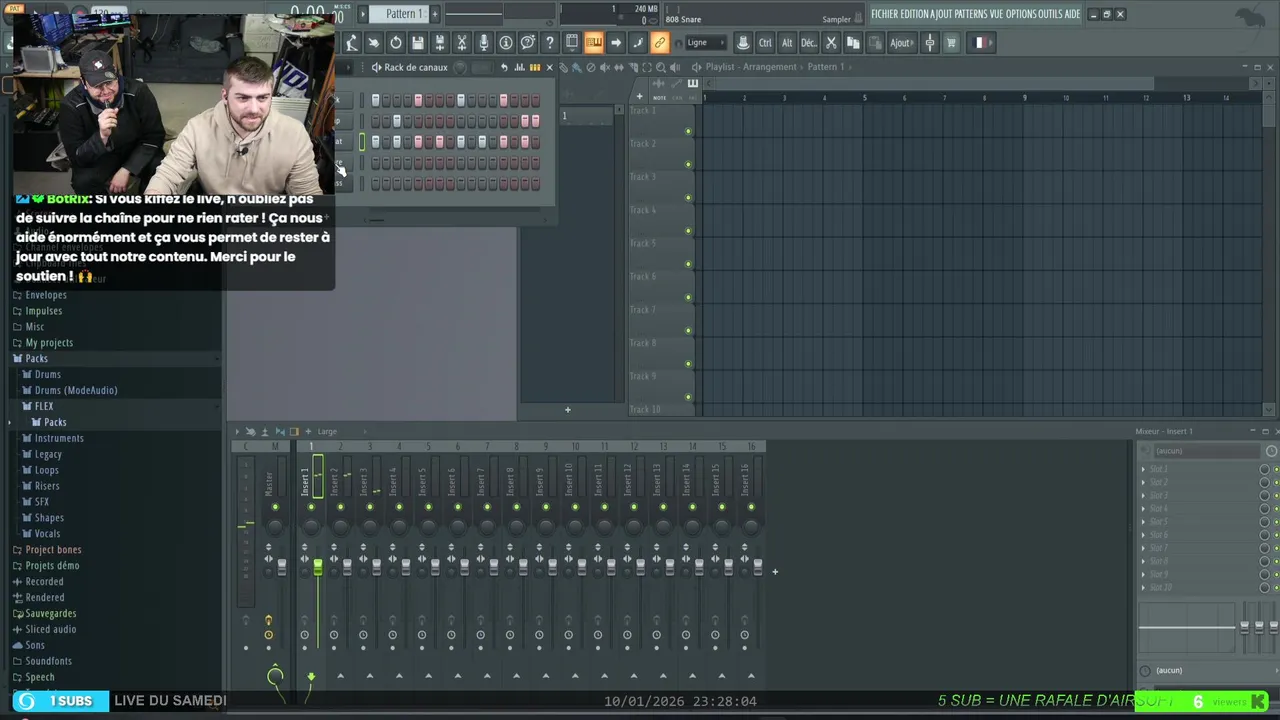Toggle the orange piano roll view icon
Screen dimensions: 1280x720
pos(593,42)
